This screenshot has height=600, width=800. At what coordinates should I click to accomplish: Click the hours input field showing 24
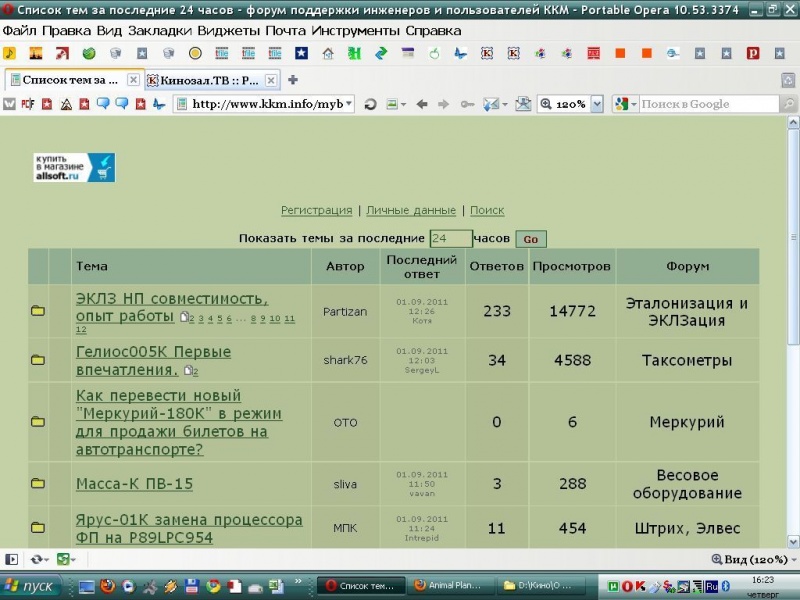[450, 238]
